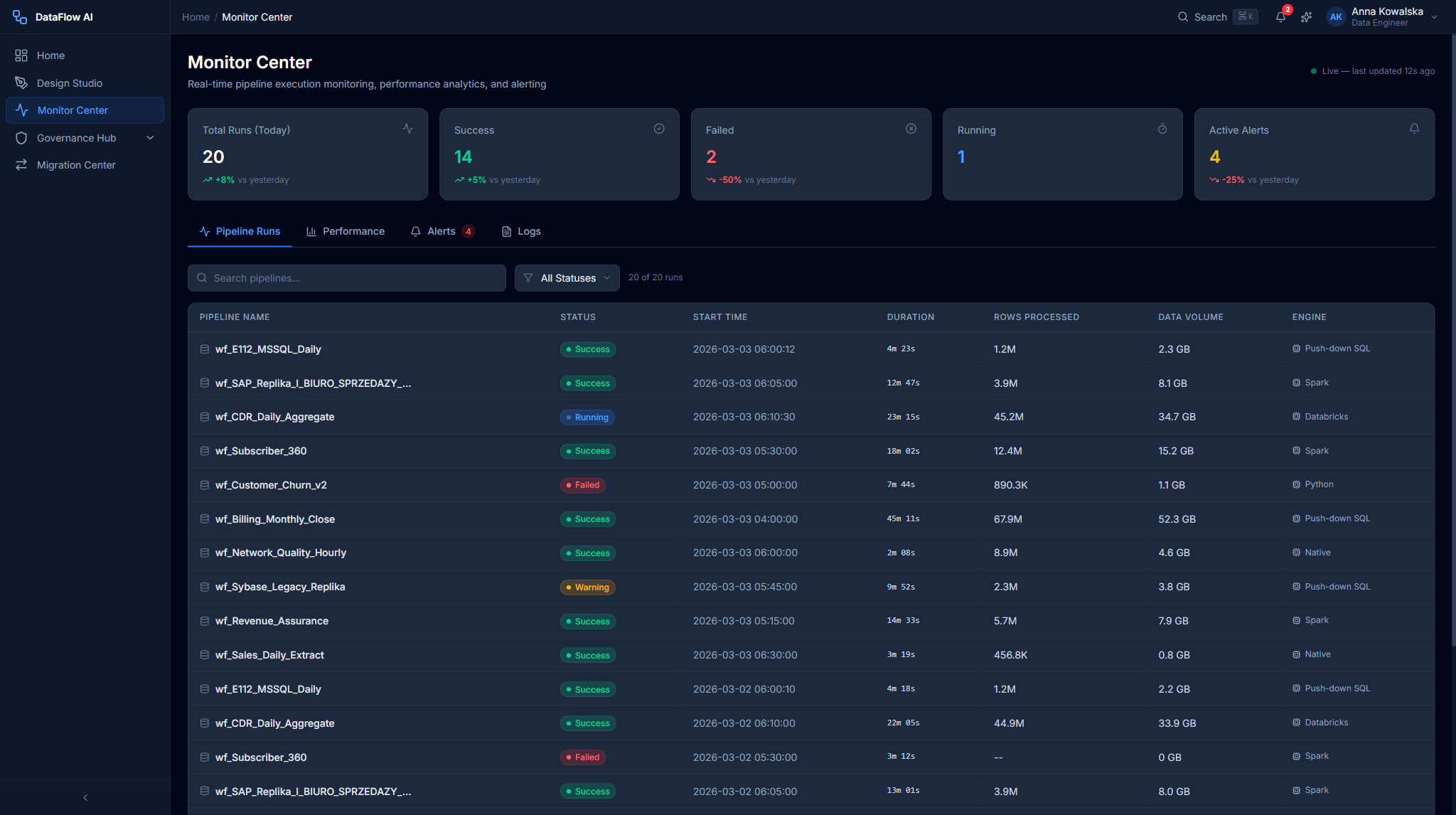Viewport: 1456px width, 815px height.
Task: Click the 45m 11s duration value
Action: coord(903,519)
